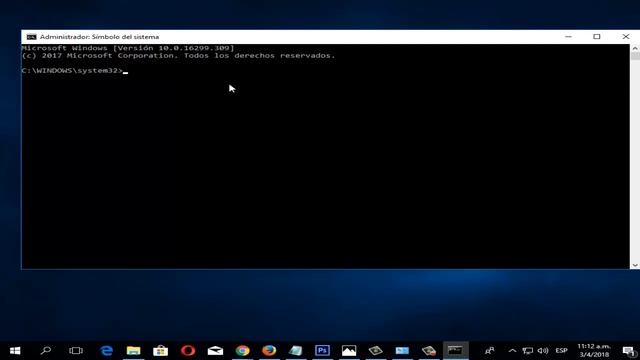
Task: Open network status tray icon
Action: pos(527,351)
